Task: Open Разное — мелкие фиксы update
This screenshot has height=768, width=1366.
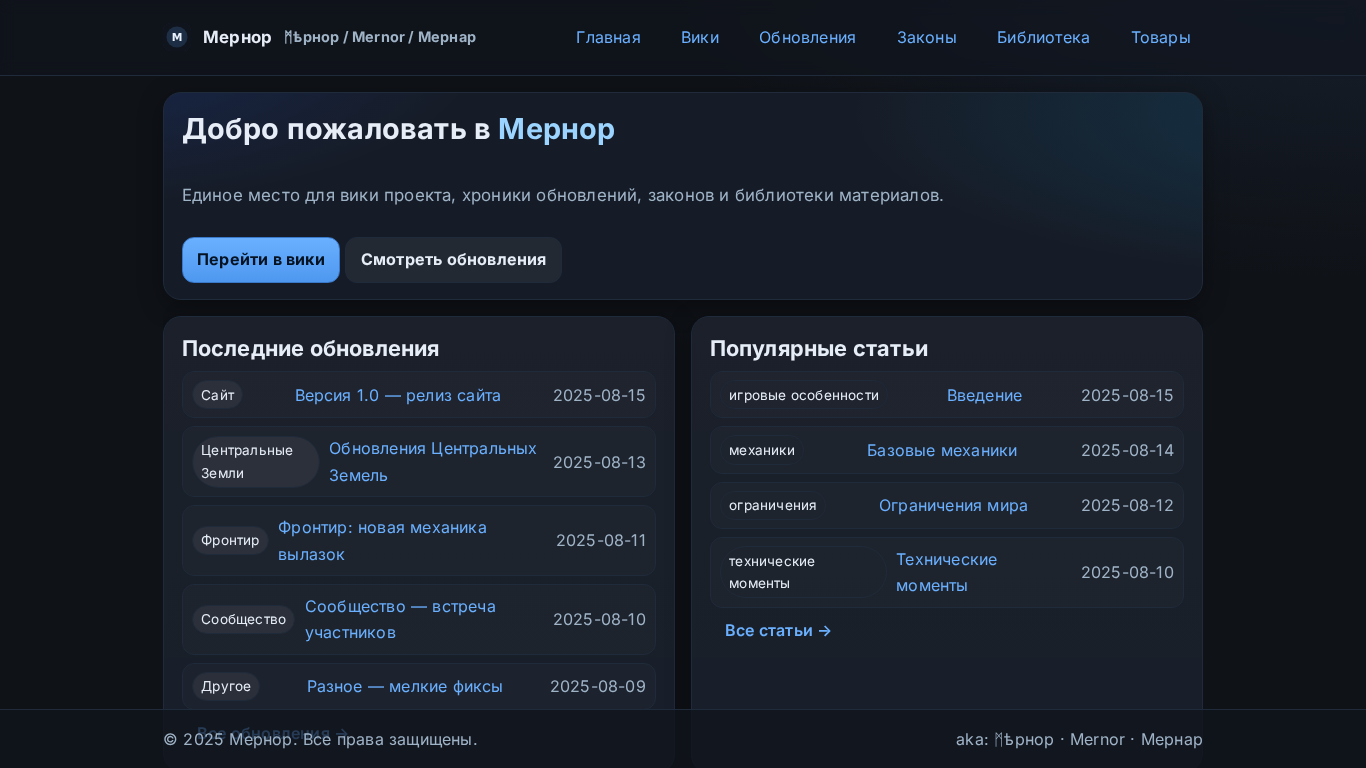Action: [x=405, y=686]
